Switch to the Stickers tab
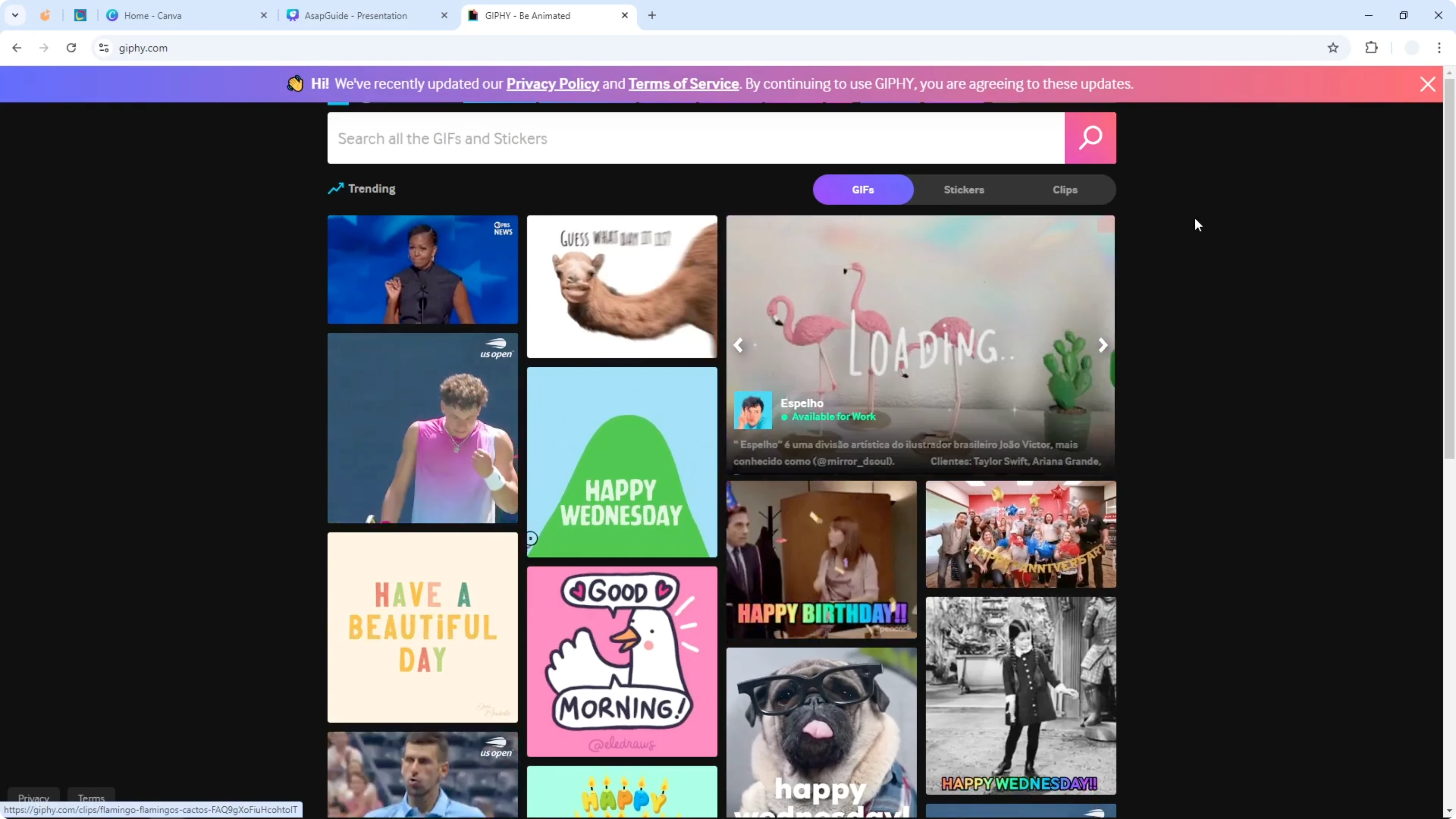Screen dimensions: 1456x819 964,190
